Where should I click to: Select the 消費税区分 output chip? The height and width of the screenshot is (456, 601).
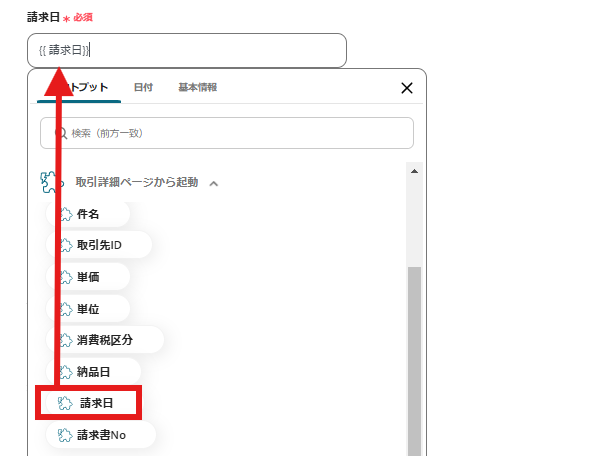[105, 340]
